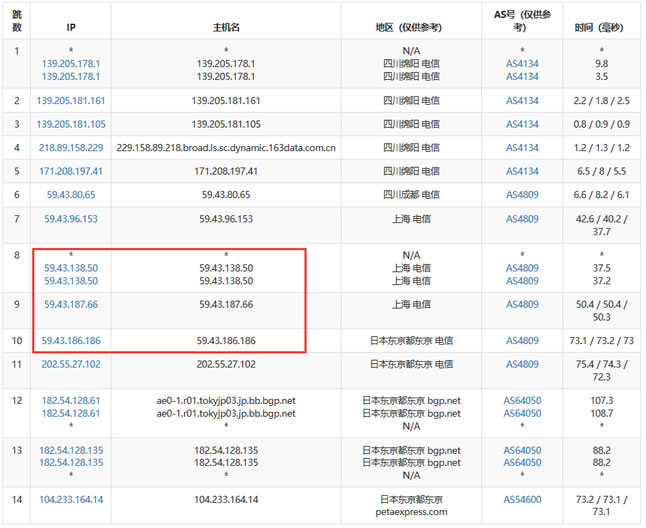Select the time cell 73.2 / 73.1 / 73.1
Image resolution: width=646 pixels, height=528 pixels.
point(602,505)
